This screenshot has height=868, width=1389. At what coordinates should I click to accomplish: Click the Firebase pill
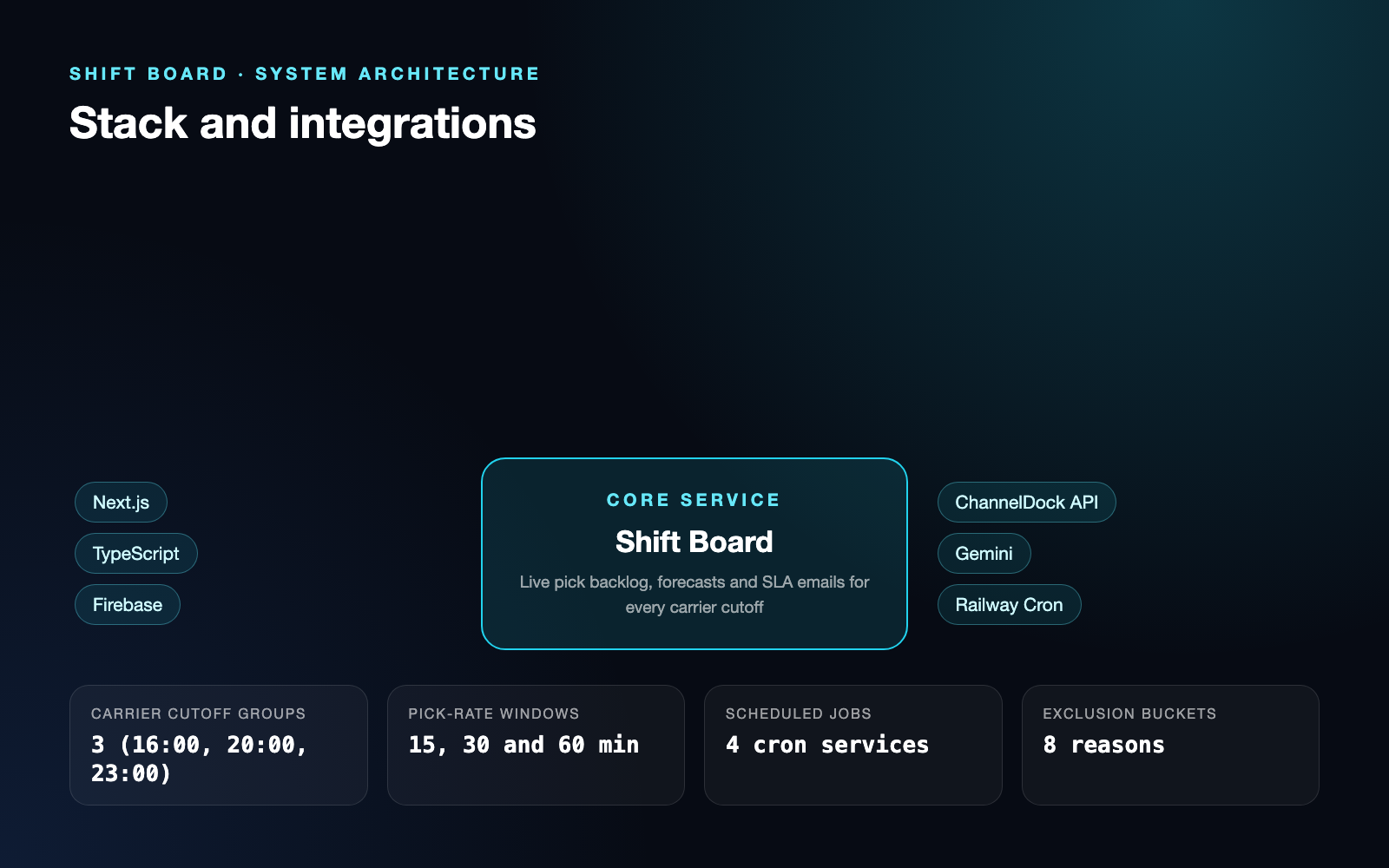(x=128, y=605)
